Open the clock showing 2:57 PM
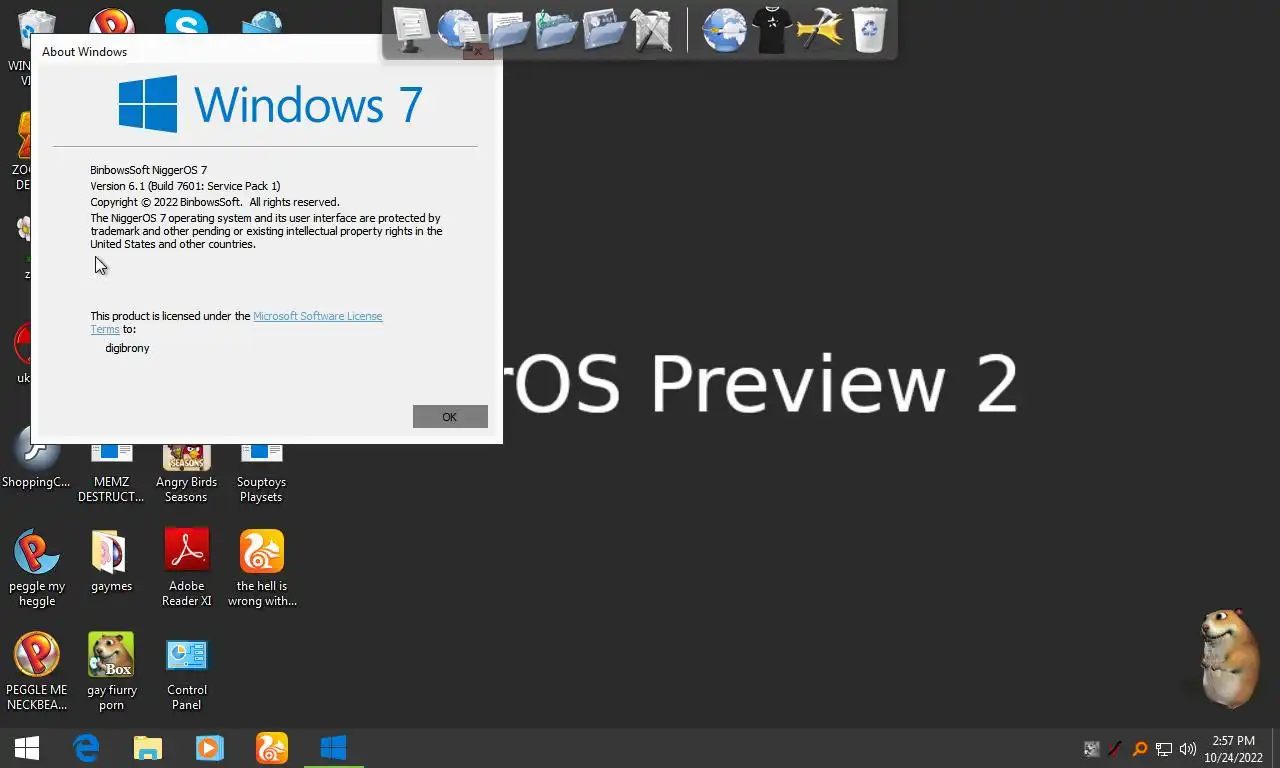The width and height of the screenshot is (1280, 768). 1233,749
